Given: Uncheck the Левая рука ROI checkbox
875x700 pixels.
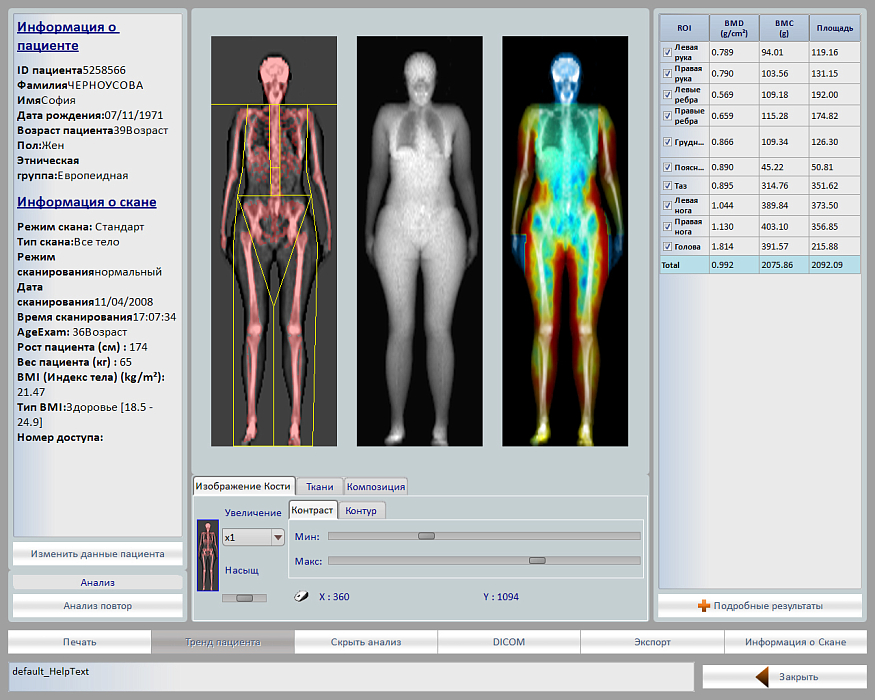Looking at the screenshot, I should click(667, 52).
